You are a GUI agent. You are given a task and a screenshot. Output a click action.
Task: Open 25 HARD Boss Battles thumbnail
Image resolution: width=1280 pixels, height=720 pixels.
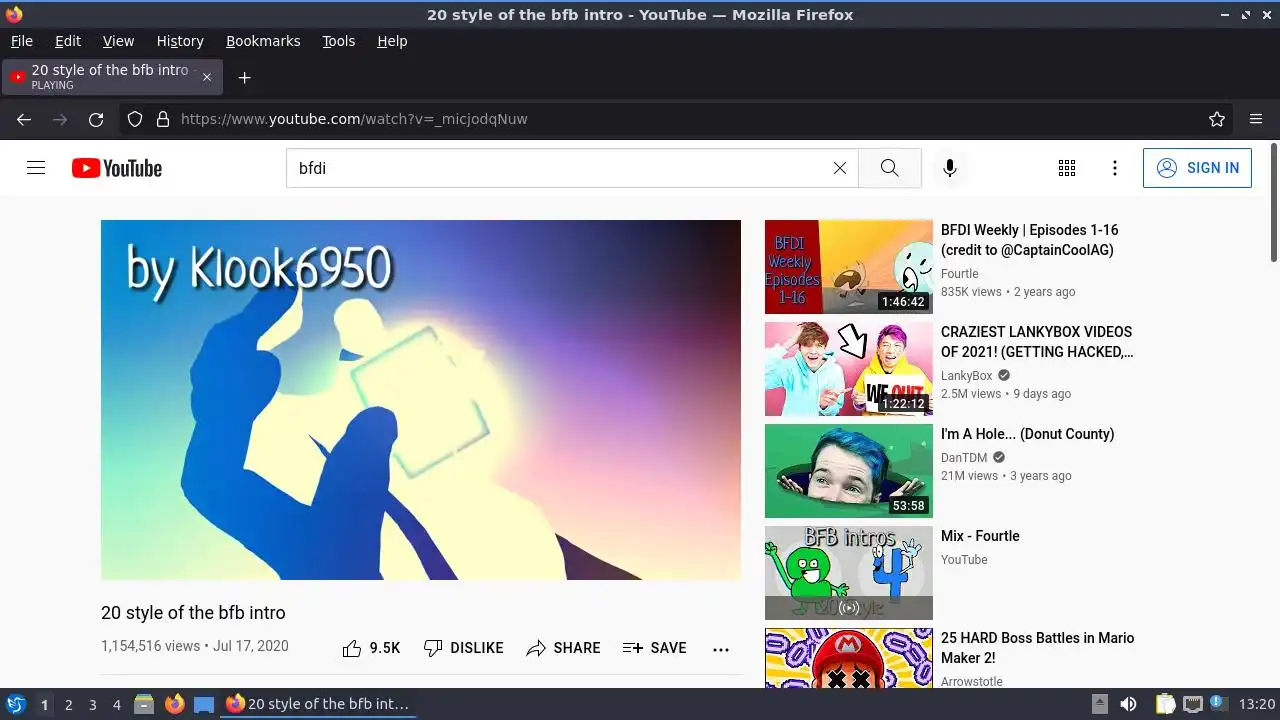click(849, 658)
